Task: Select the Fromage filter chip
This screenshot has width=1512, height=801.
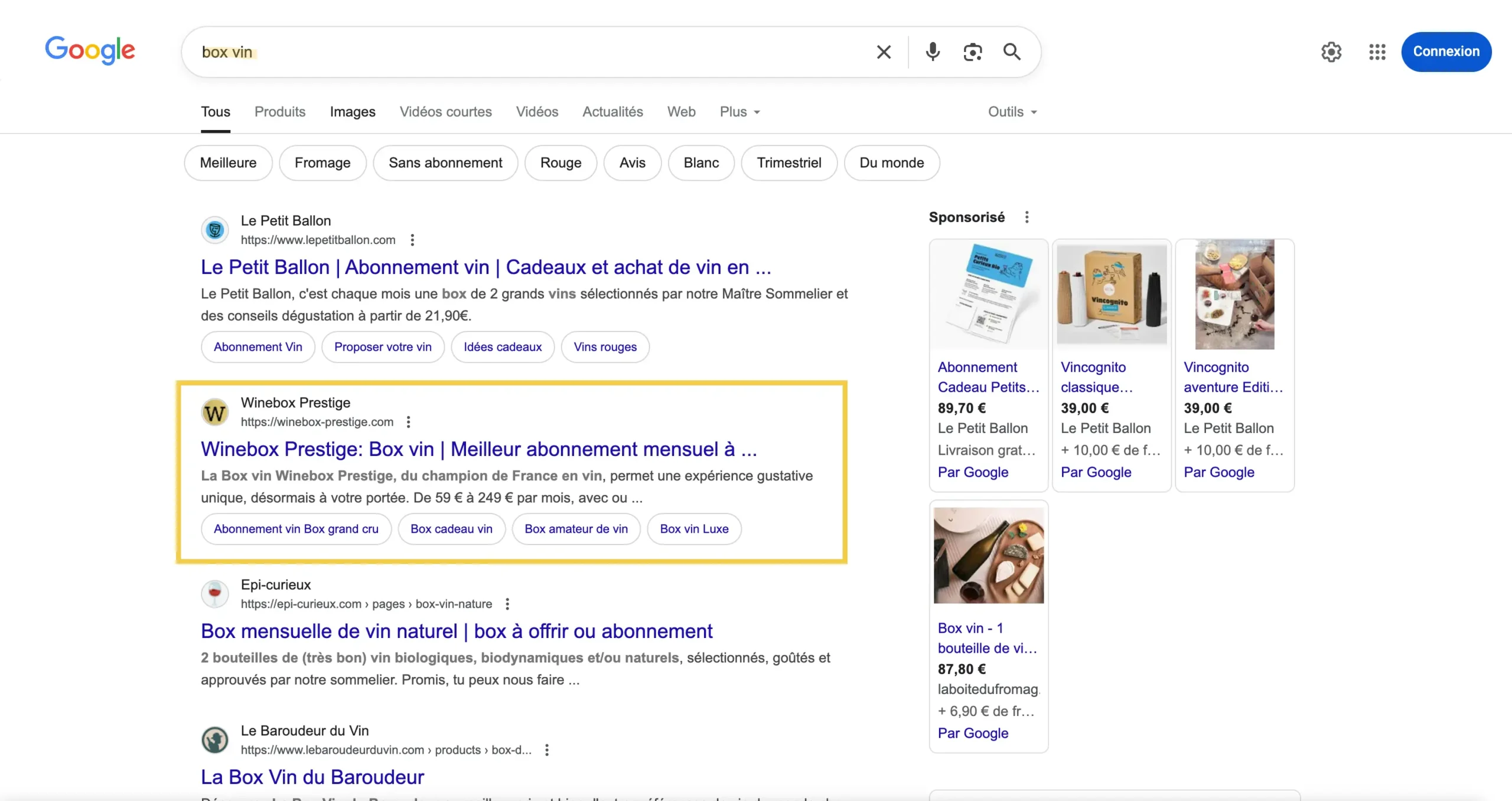Action: (322, 162)
